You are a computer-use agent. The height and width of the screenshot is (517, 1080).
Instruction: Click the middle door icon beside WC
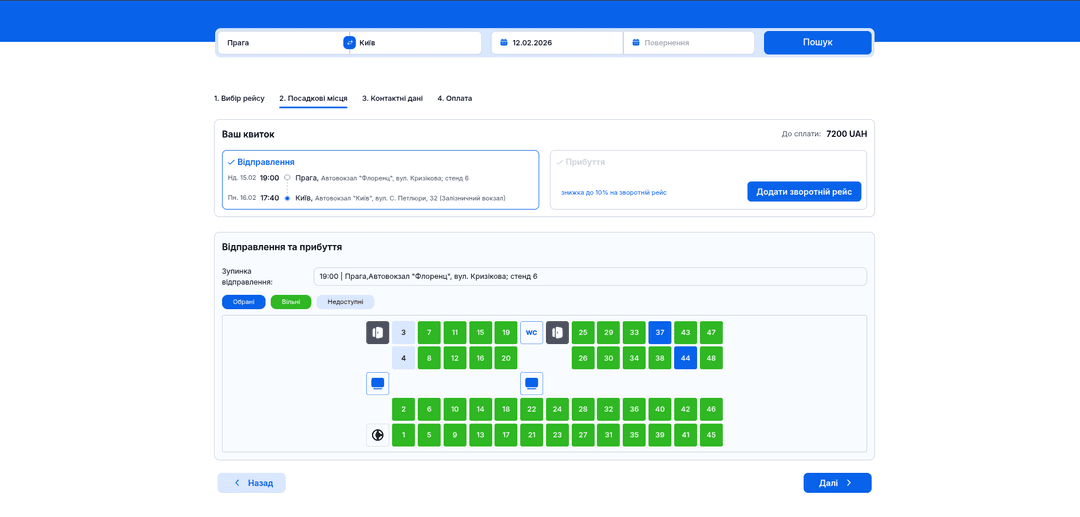point(557,332)
